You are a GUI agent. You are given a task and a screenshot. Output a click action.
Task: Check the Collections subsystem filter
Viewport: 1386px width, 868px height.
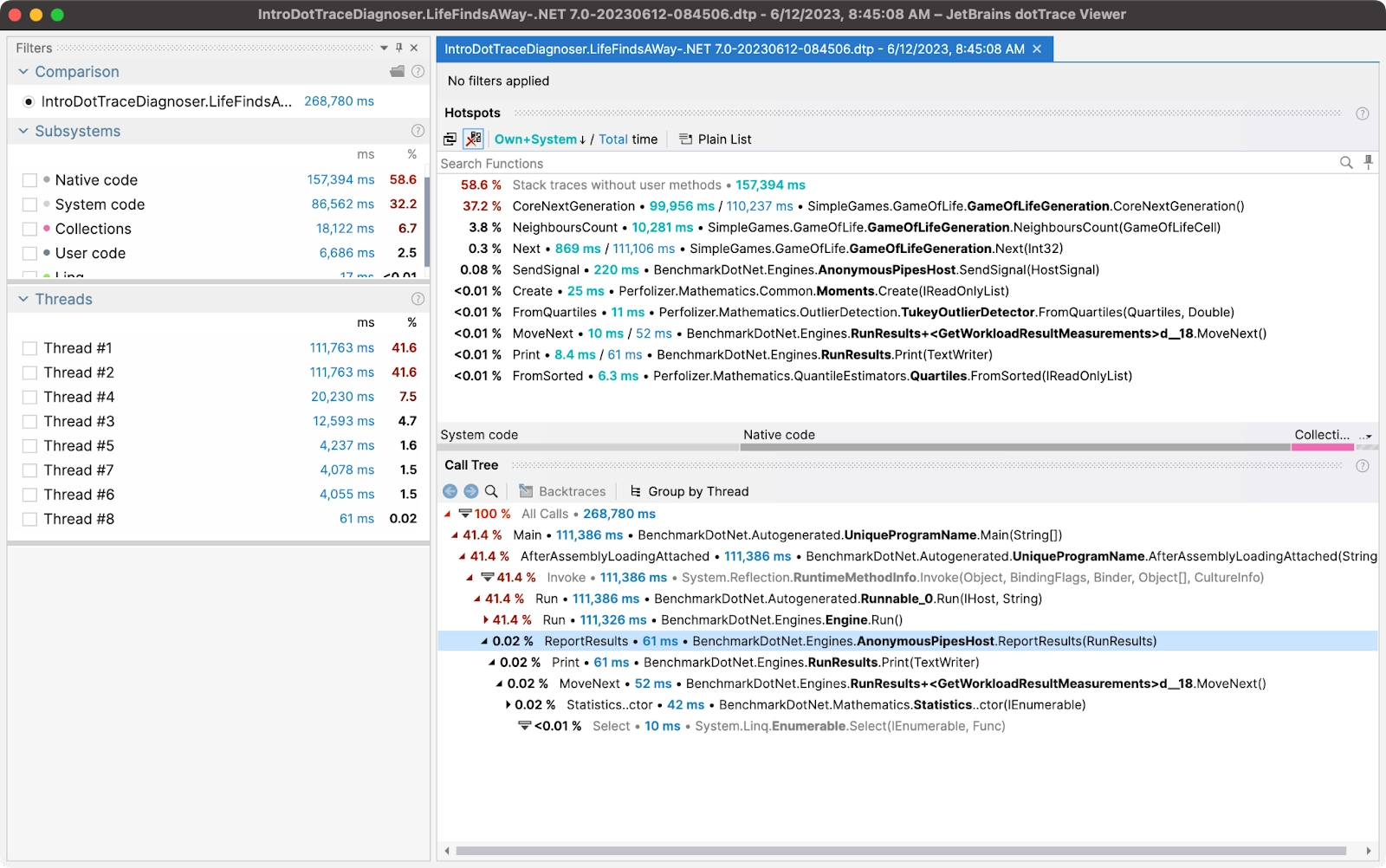29,229
